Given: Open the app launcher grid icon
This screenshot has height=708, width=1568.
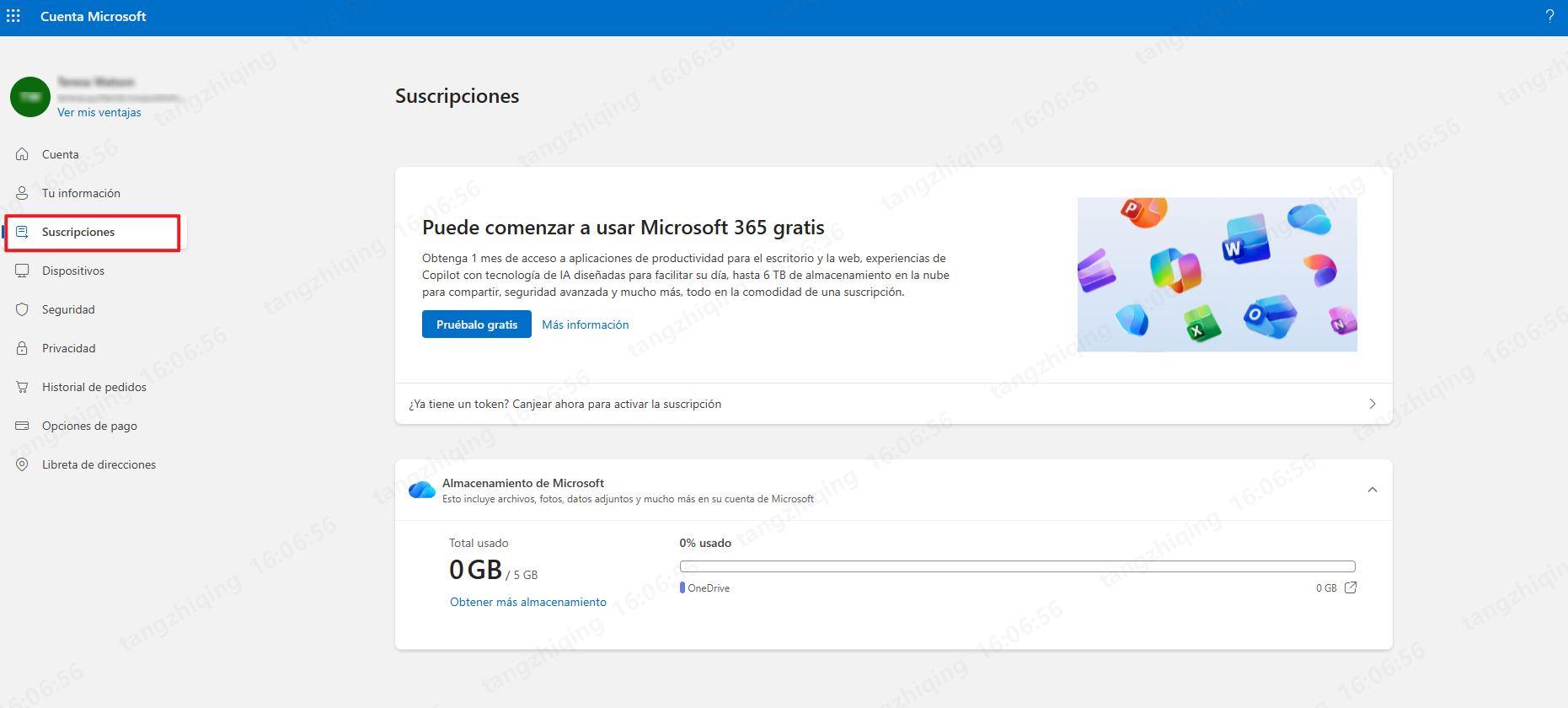Looking at the screenshot, I should pos(13,16).
